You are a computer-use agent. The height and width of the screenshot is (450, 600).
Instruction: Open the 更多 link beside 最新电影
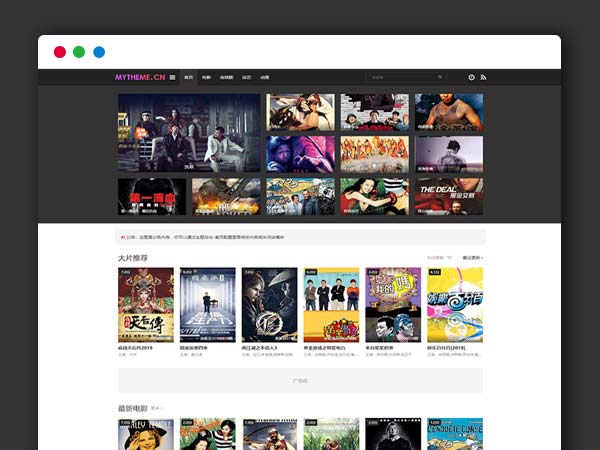(x=156, y=408)
